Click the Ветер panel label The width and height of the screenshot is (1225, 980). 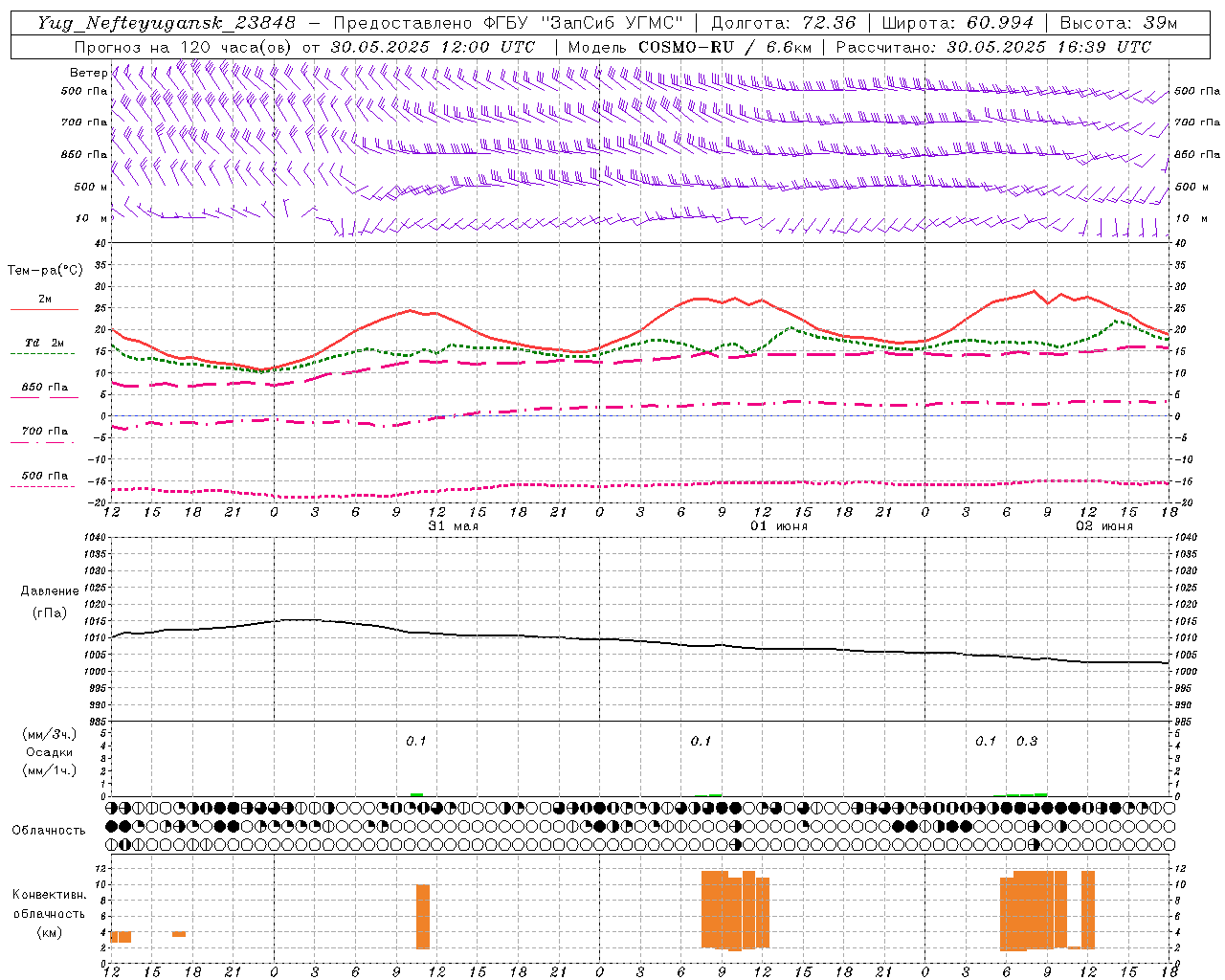click(x=88, y=73)
